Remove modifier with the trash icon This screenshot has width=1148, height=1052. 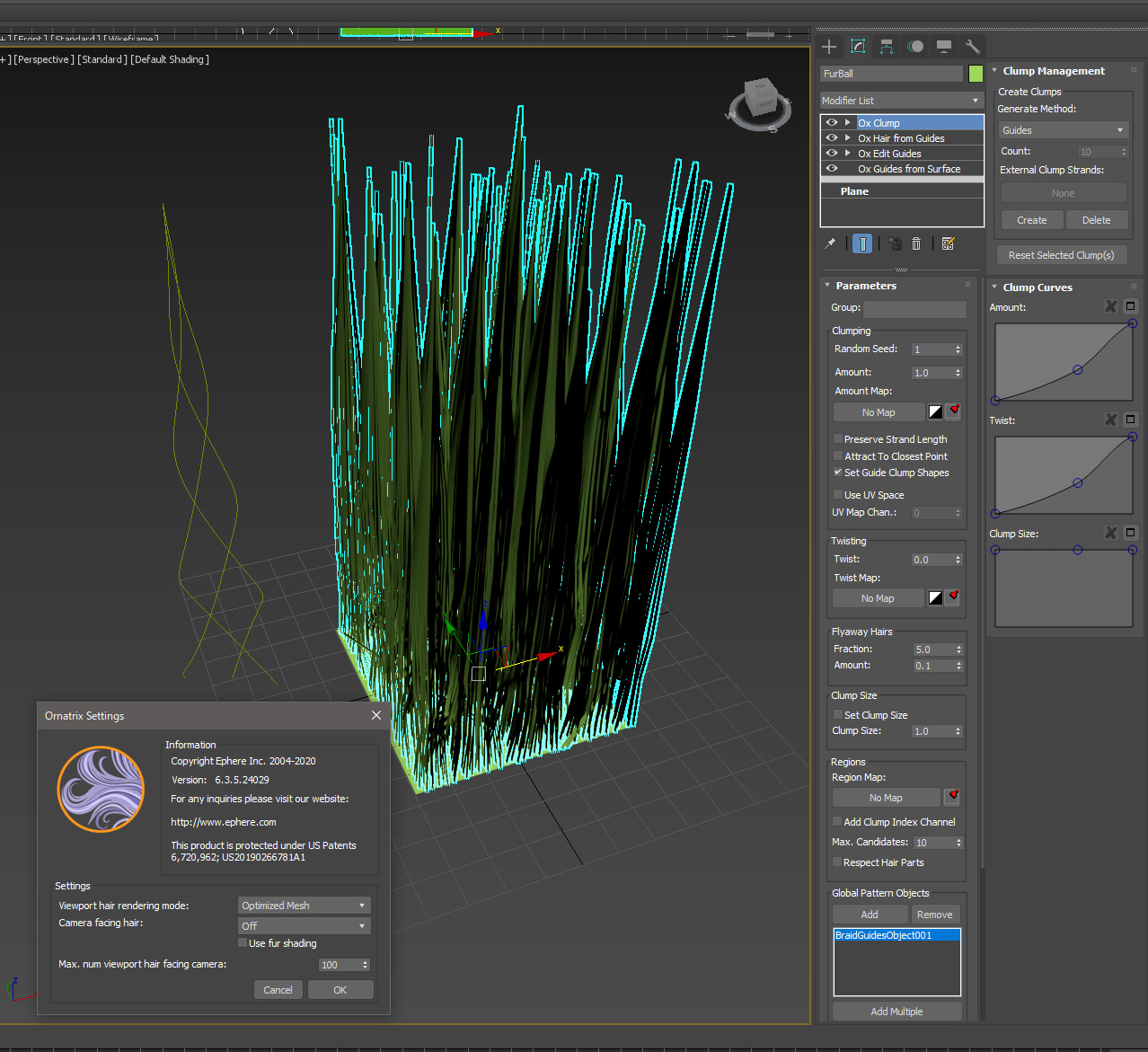click(916, 243)
